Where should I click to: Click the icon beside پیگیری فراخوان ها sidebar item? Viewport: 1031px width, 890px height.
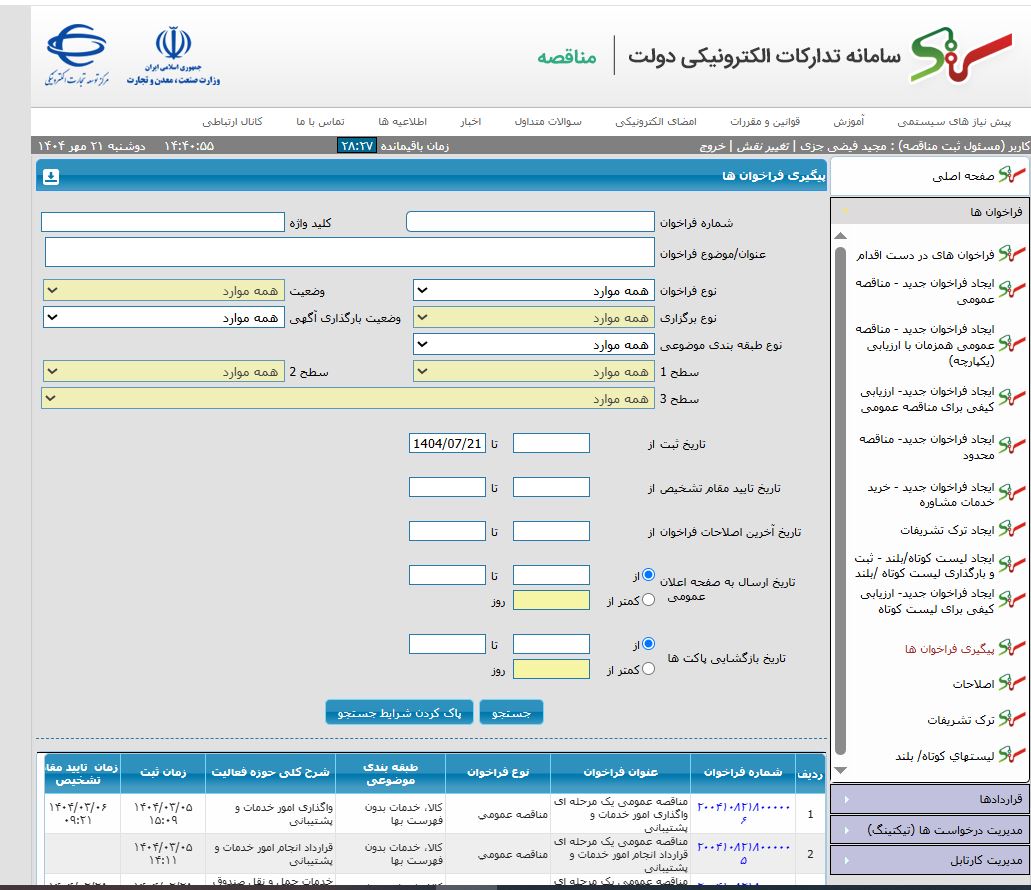[1017, 648]
